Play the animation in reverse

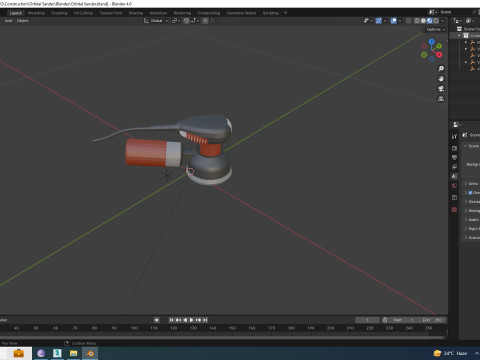[x=185, y=320]
